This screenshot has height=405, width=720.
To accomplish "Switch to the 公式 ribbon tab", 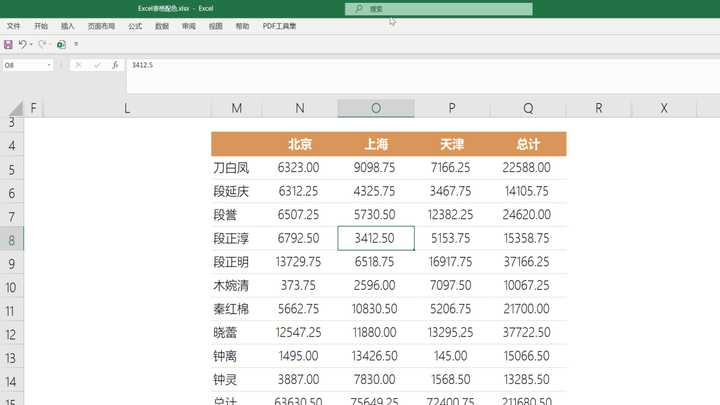I will tap(135, 26).
